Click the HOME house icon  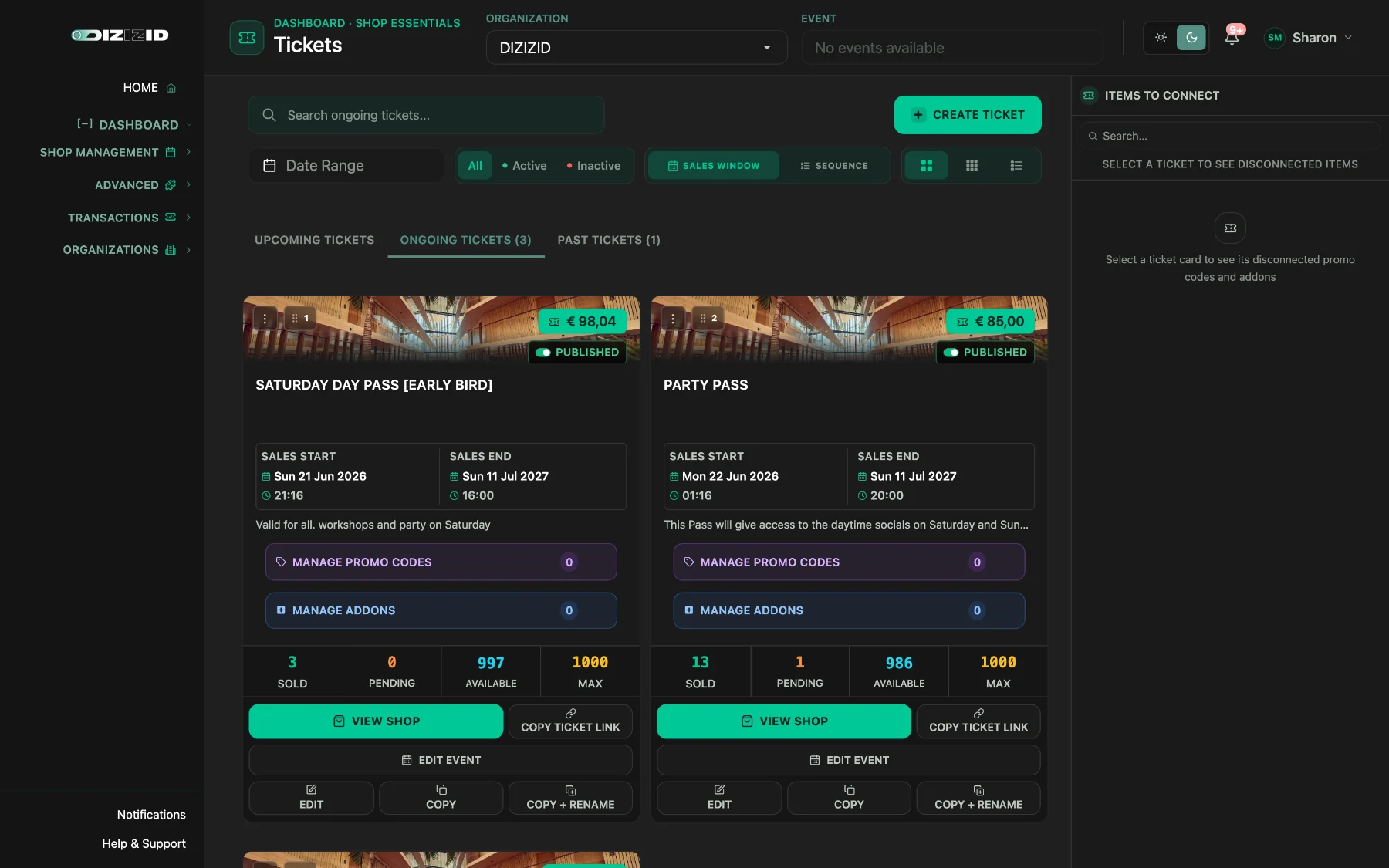click(171, 88)
